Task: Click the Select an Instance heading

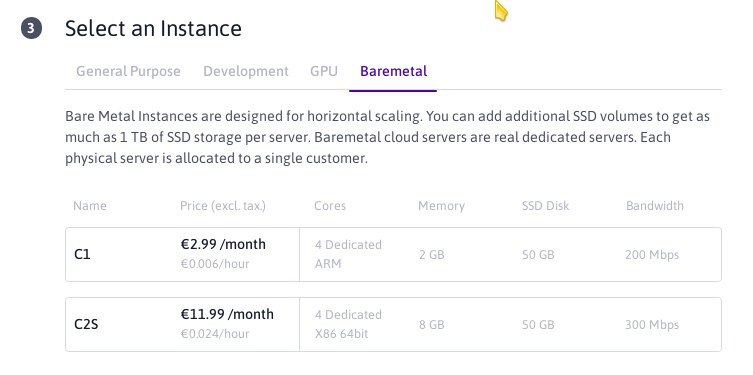Action: point(153,28)
